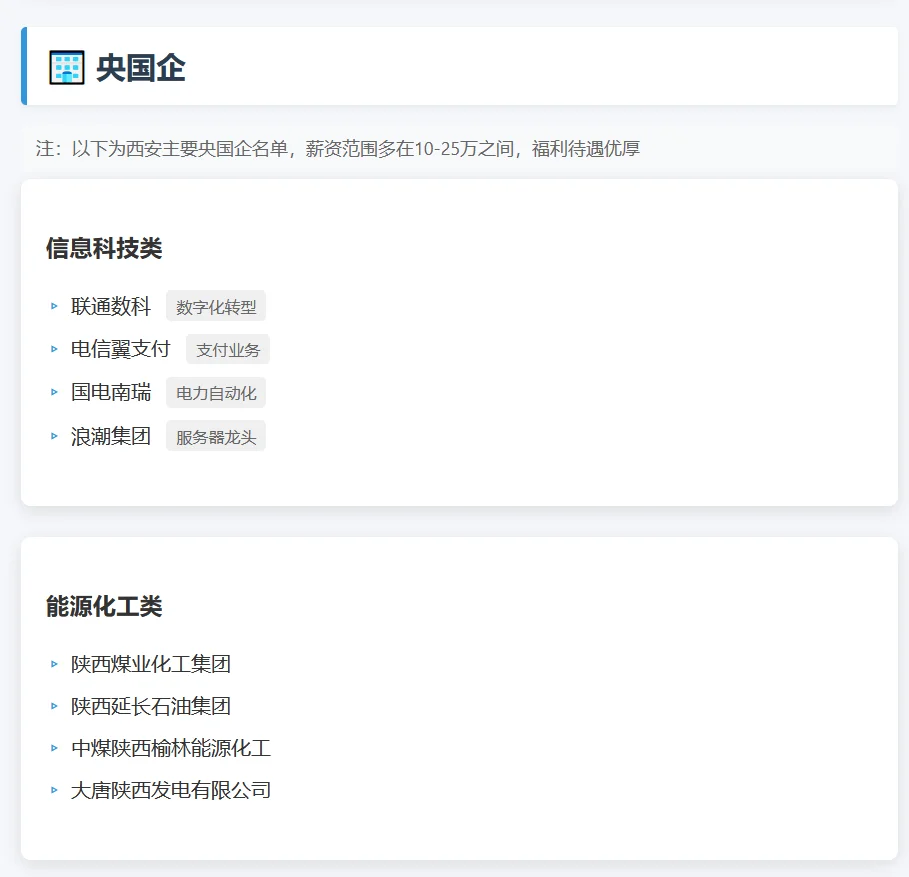This screenshot has height=877, width=909.
Task: Click the arrow bullet before 陕西煤业化工集团
Action: (54, 664)
